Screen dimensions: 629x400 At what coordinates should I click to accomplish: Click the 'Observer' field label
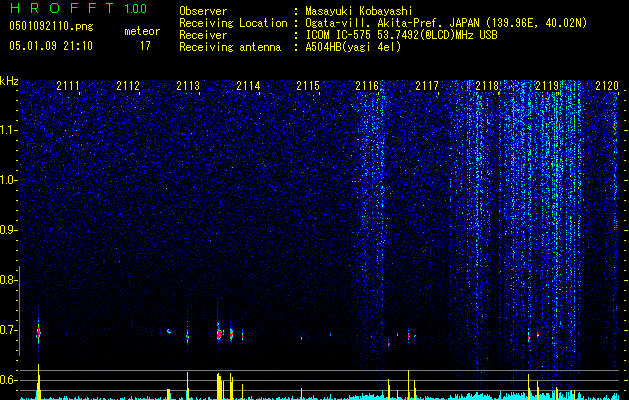tap(203, 11)
